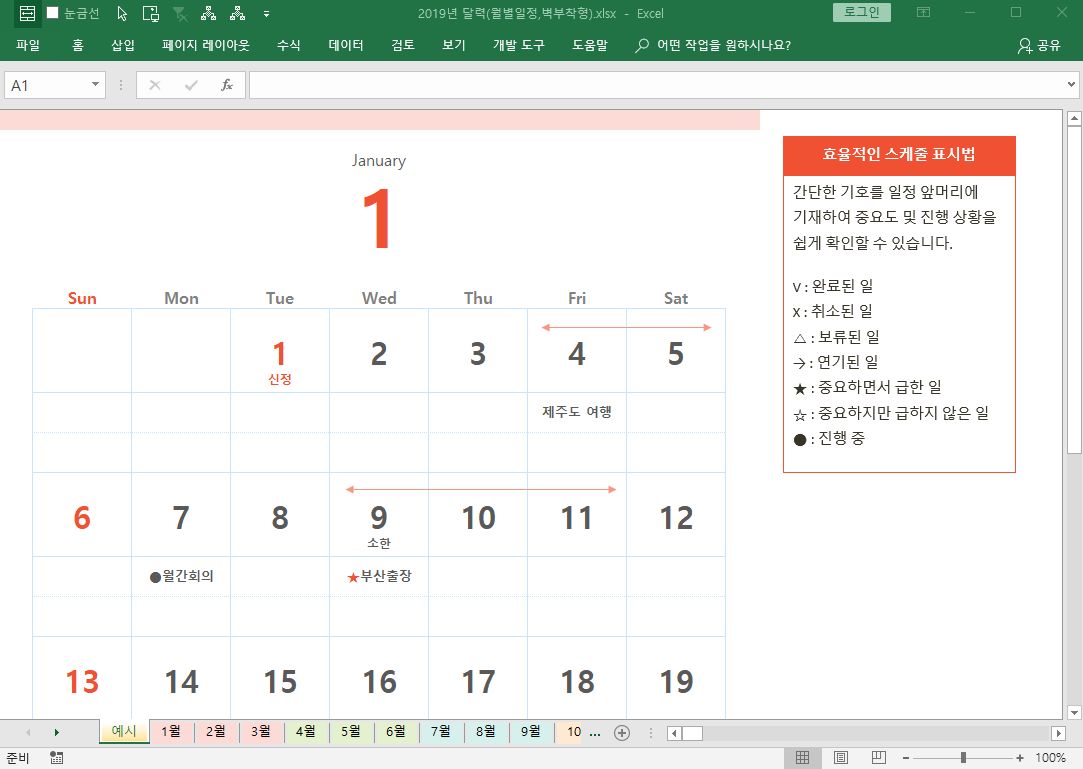The height and width of the screenshot is (769, 1083).
Task: Go to the 9월 sheet tab
Action: [x=530, y=731]
